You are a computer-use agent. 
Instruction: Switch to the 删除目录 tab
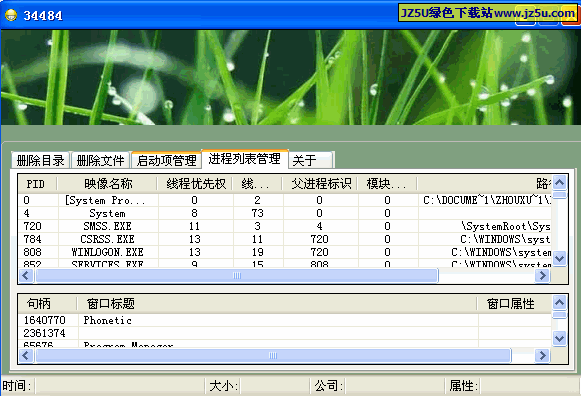[x=40, y=160]
